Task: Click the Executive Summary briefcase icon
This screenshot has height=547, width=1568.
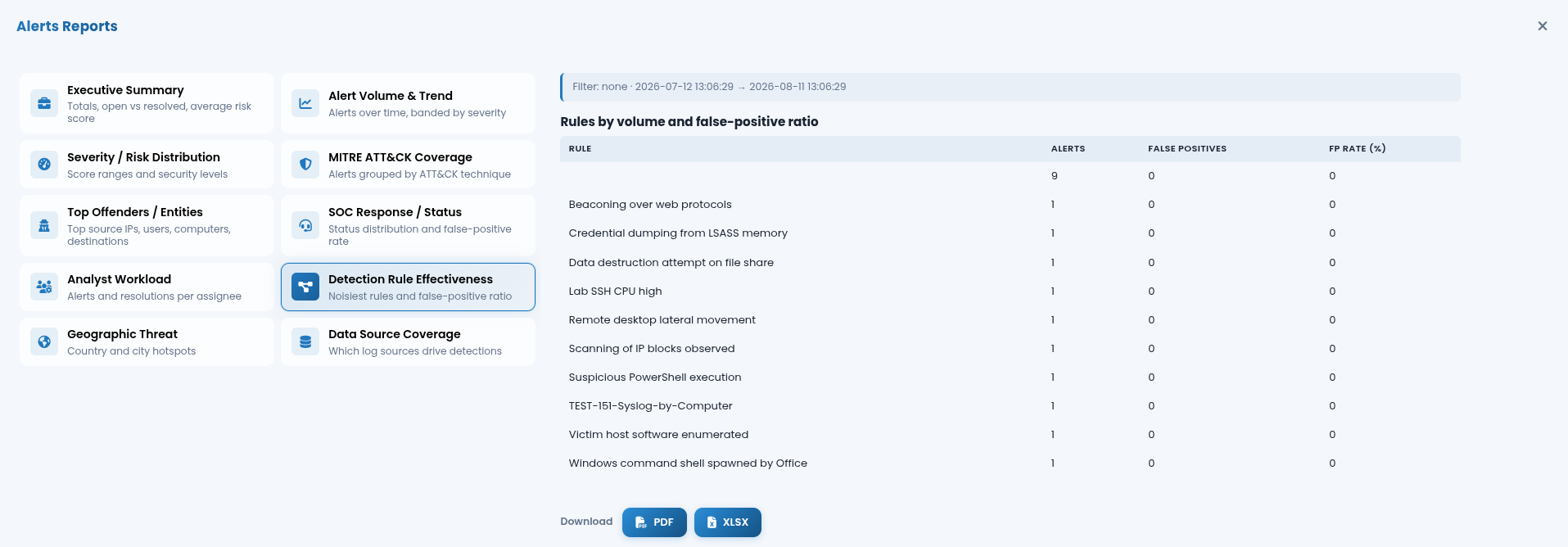Action: pyautogui.click(x=44, y=103)
